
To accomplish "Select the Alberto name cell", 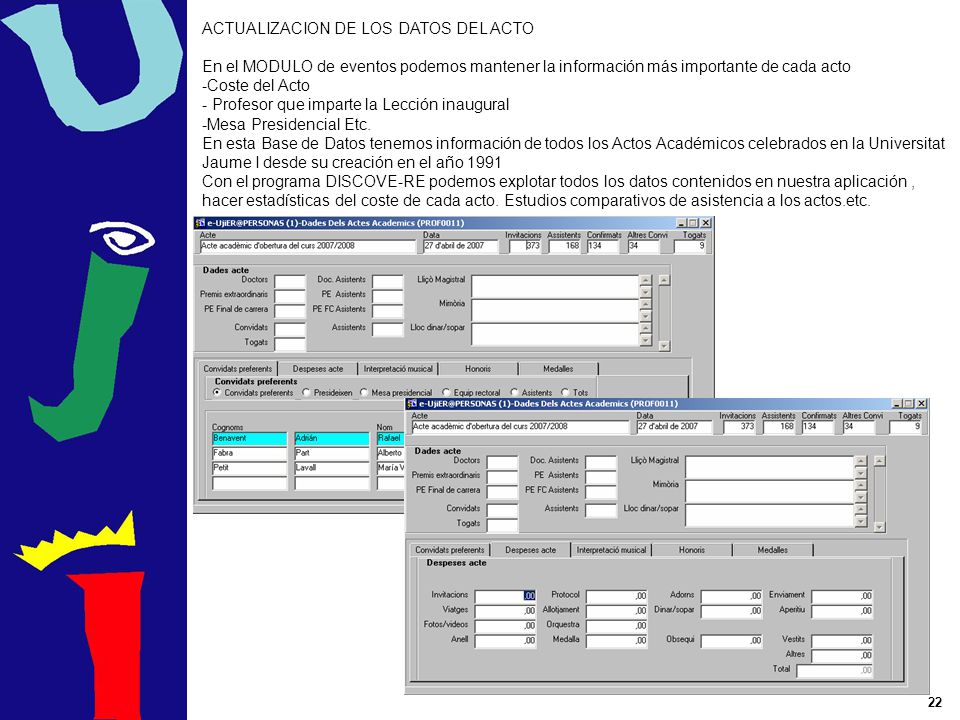I will click(390, 453).
